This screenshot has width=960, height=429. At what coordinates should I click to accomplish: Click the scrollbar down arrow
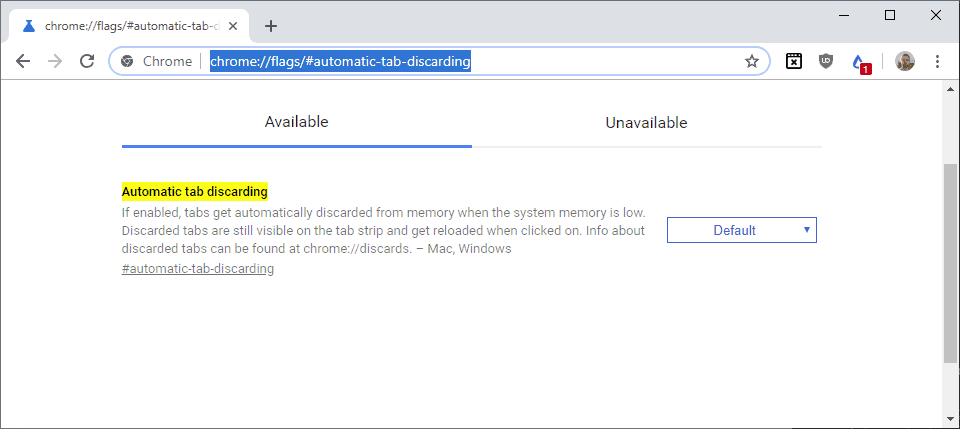(950, 417)
